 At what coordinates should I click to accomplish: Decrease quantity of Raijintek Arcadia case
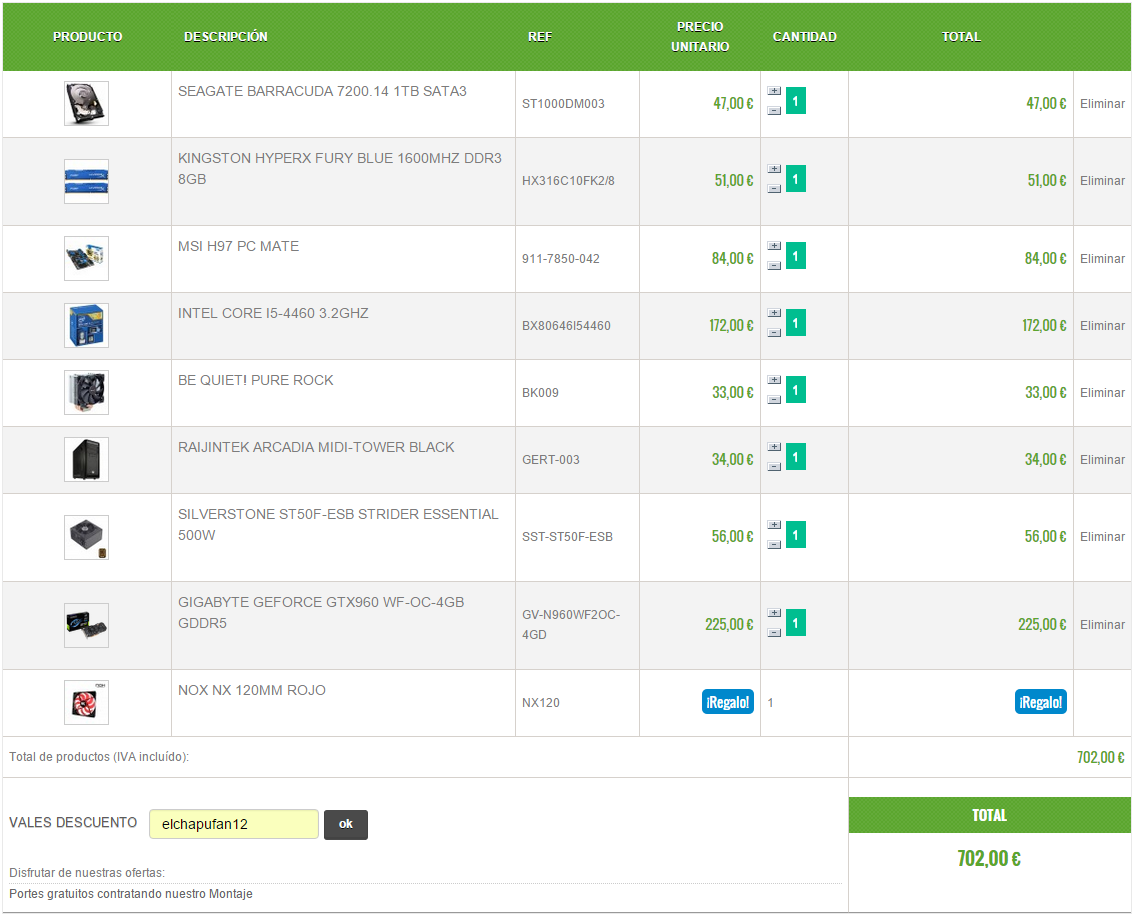(x=774, y=467)
